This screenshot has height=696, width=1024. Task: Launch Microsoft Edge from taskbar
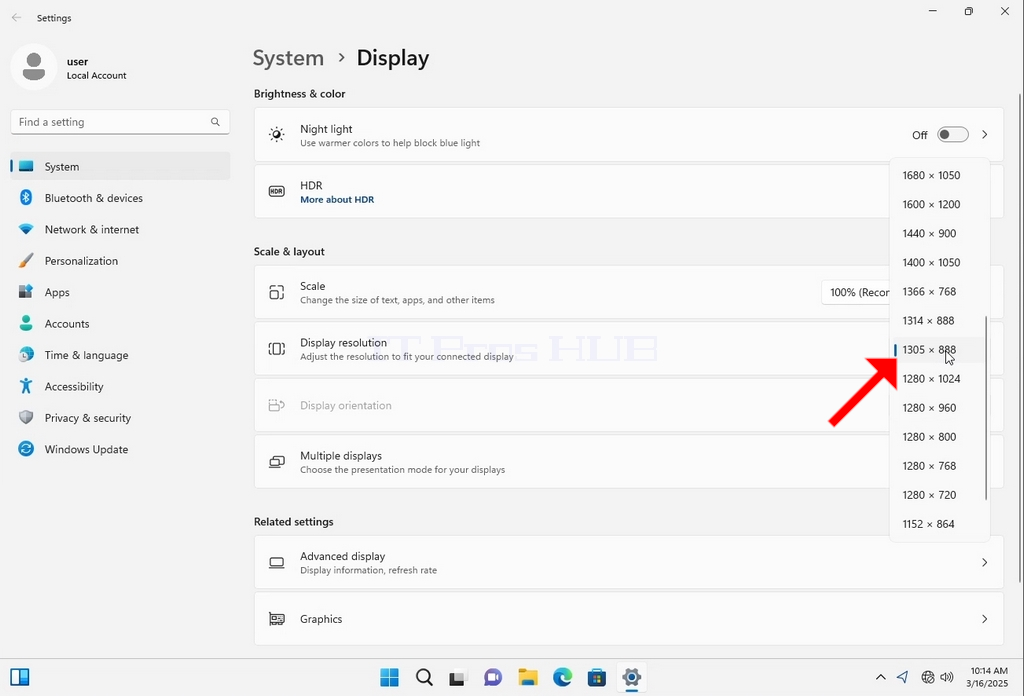point(562,678)
